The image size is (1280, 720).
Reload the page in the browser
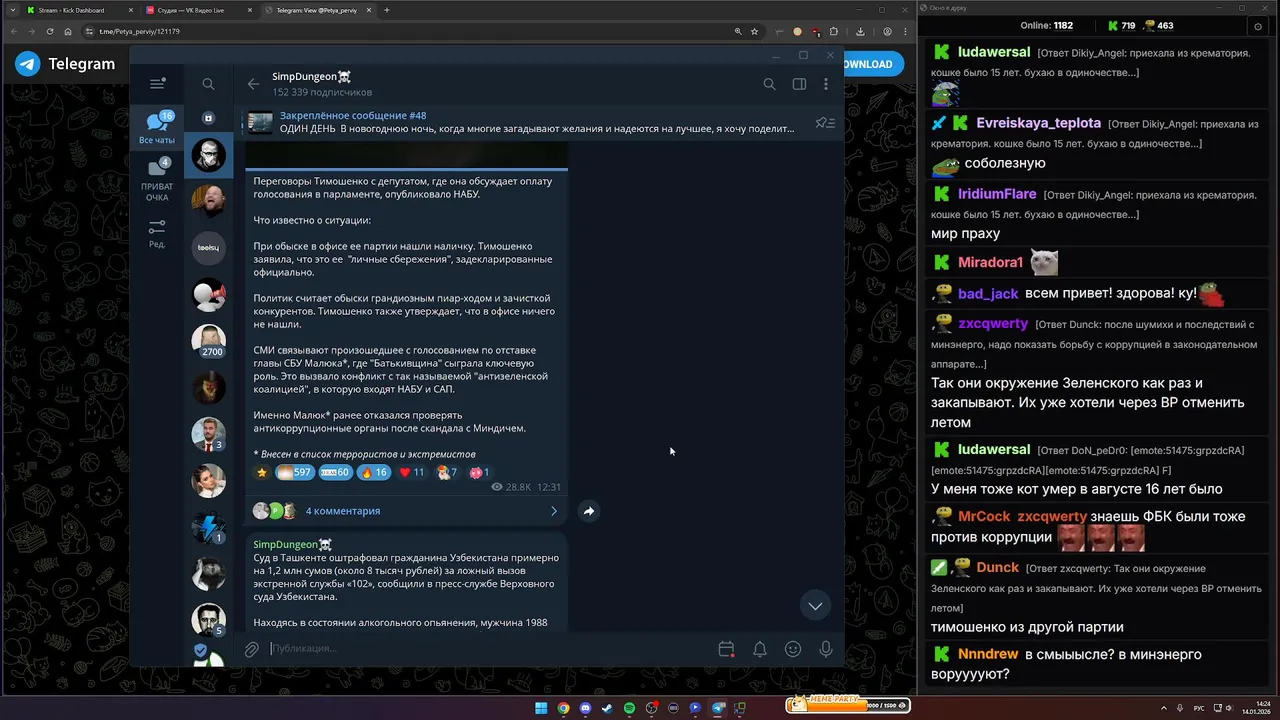pyautogui.click(x=49, y=31)
